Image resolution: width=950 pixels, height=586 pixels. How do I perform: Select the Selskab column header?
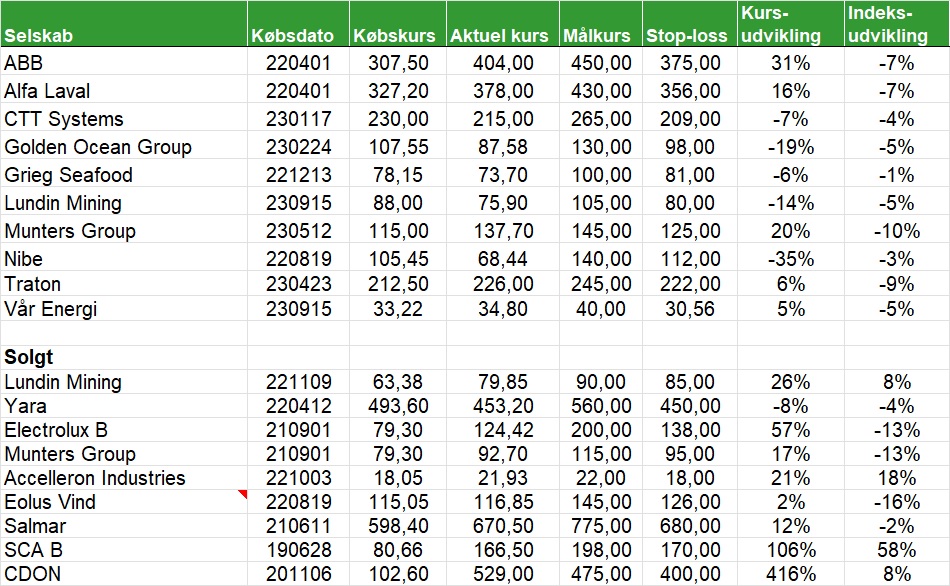coord(40,36)
